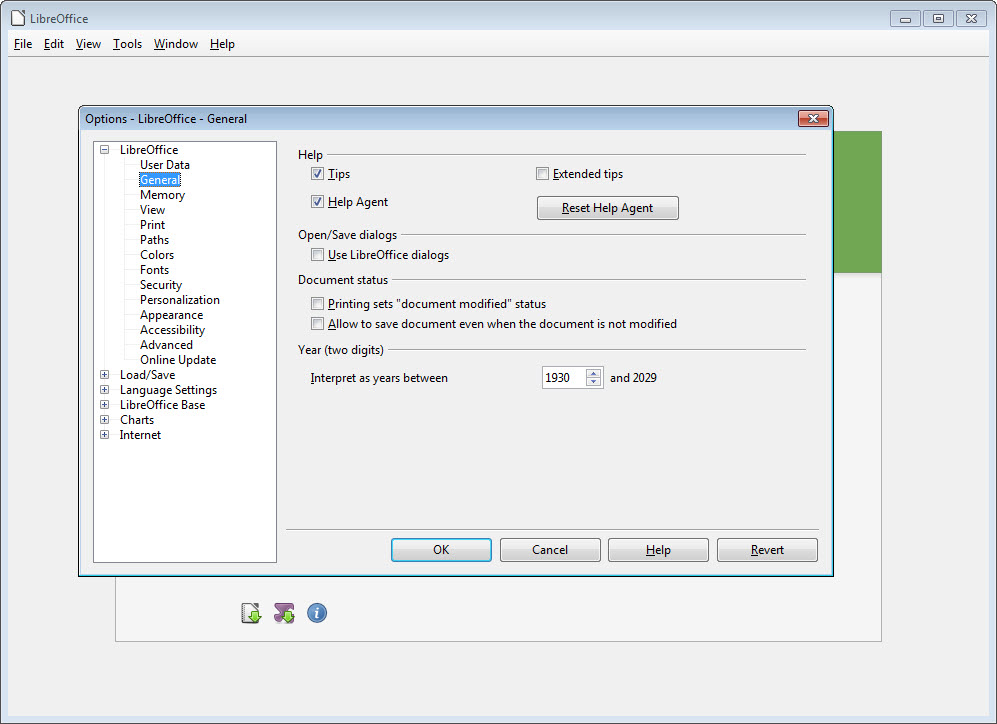Open the Help menu in menu bar

pos(223,44)
